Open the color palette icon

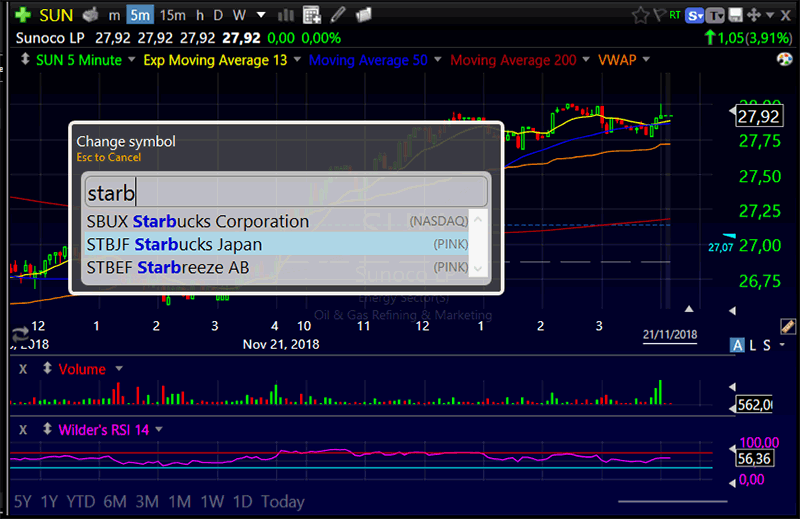click(784, 59)
